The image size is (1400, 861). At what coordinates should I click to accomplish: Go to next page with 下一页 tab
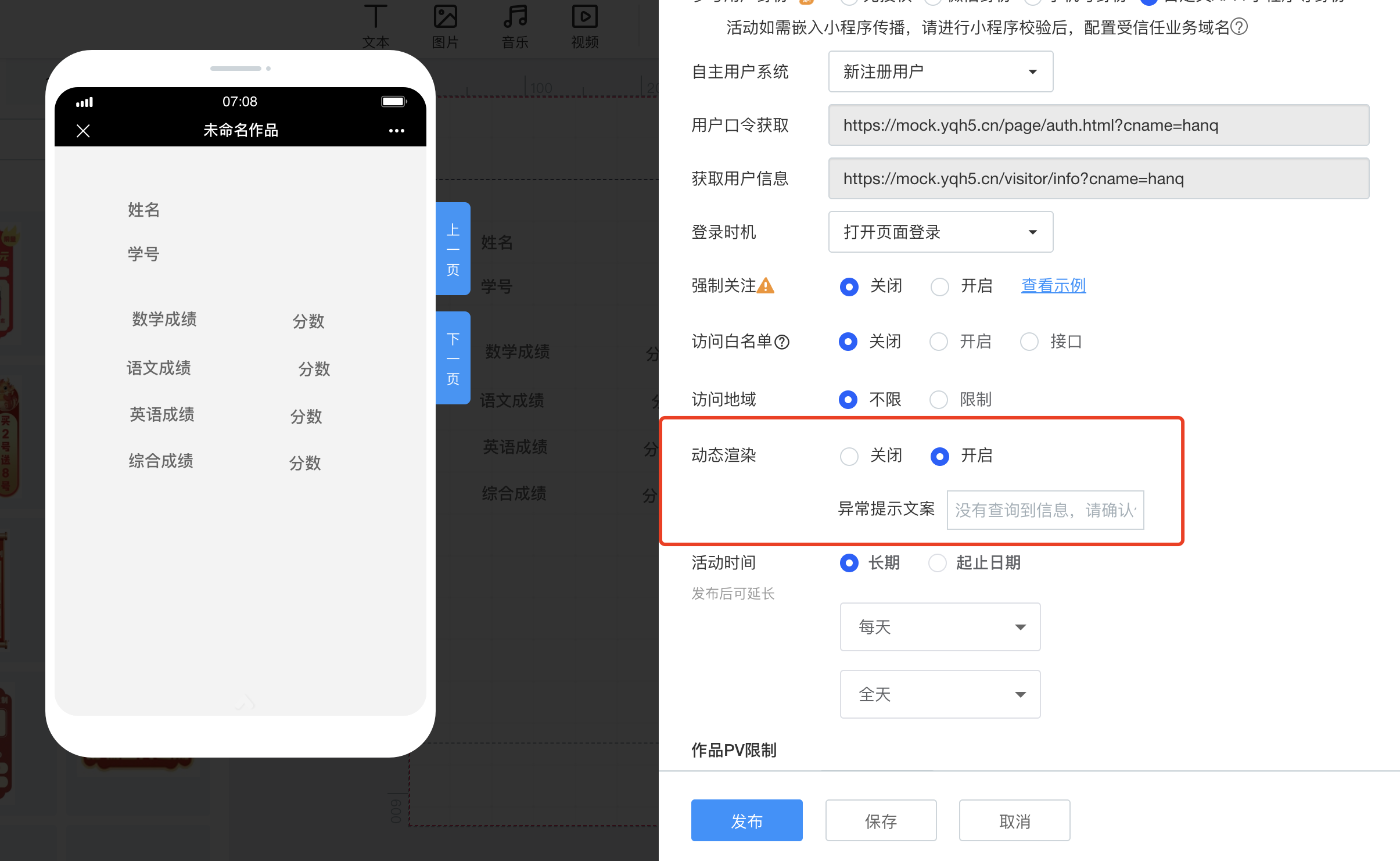[453, 358]
